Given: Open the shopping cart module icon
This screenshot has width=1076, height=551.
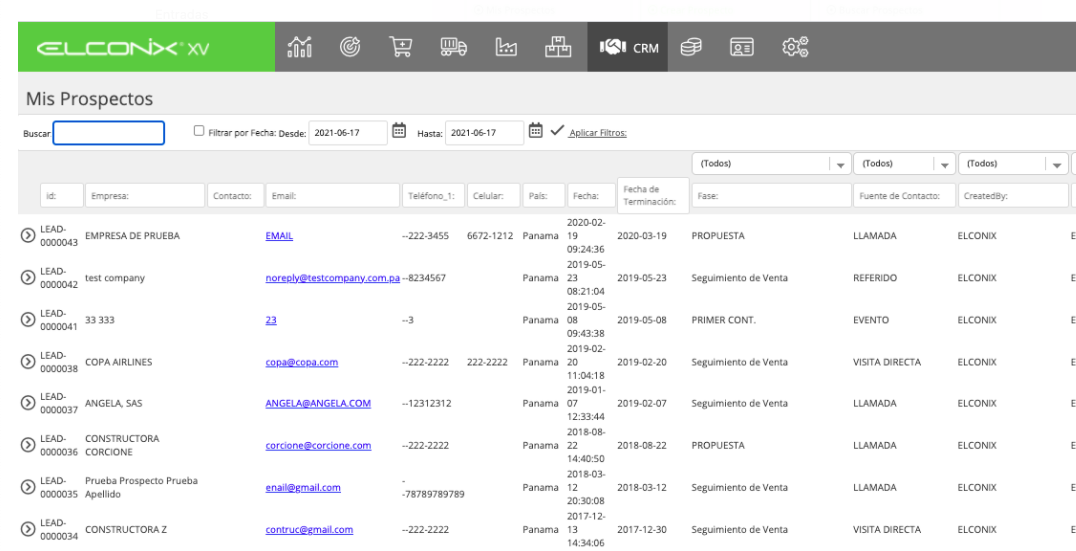Looking at the screenshot, I should click(x=401, y=47).
